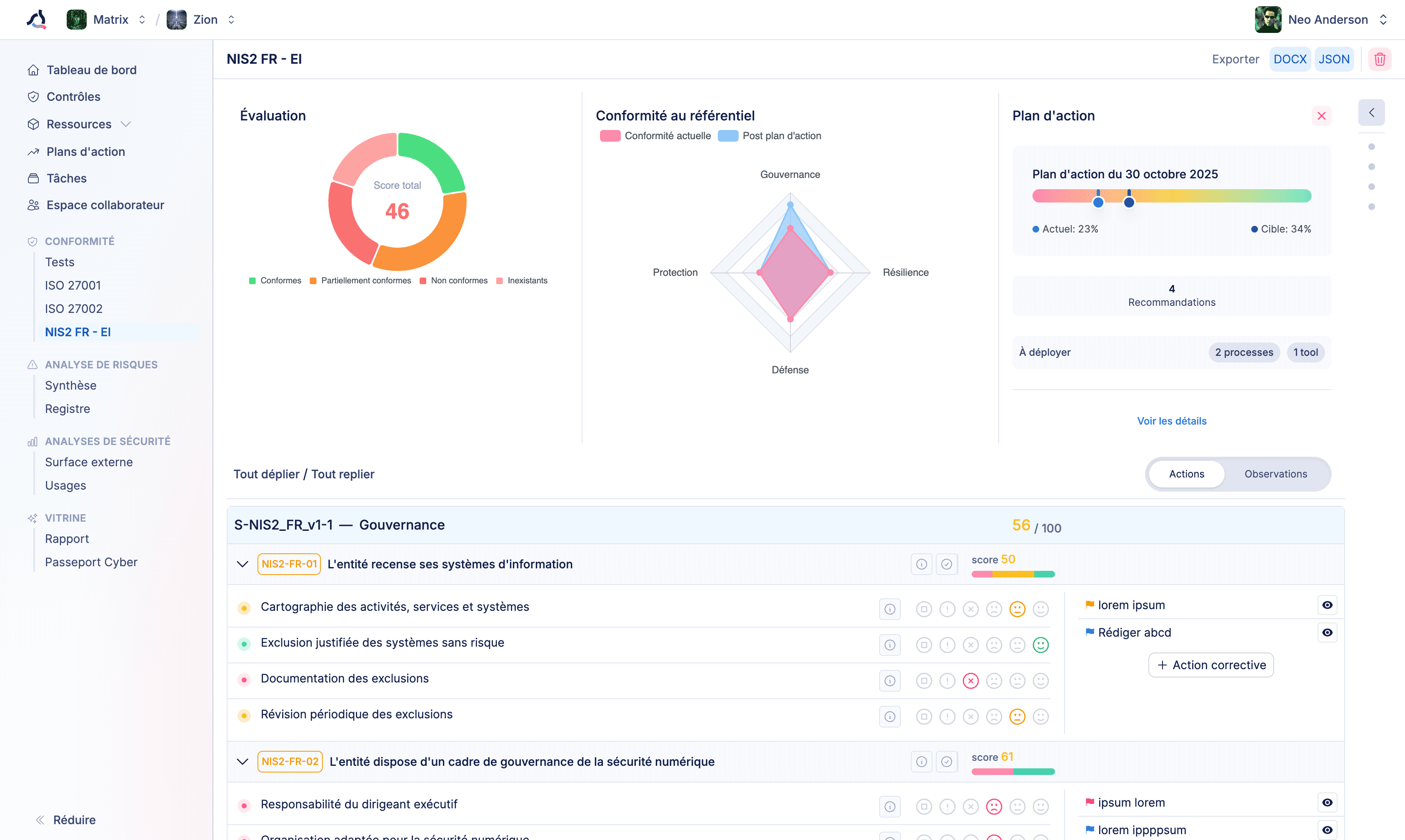Collapse the NIS2-FR-01 requirement section
Viewport: 1405px width, 840px height.
[x=242, y=564]
